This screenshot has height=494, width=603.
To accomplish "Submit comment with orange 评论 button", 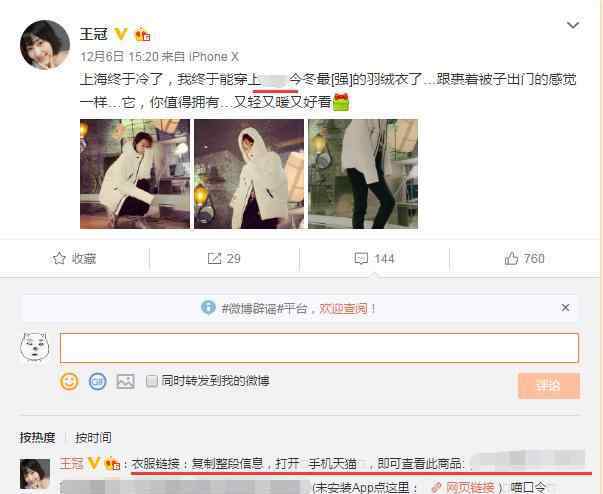I will pos(549,386).
